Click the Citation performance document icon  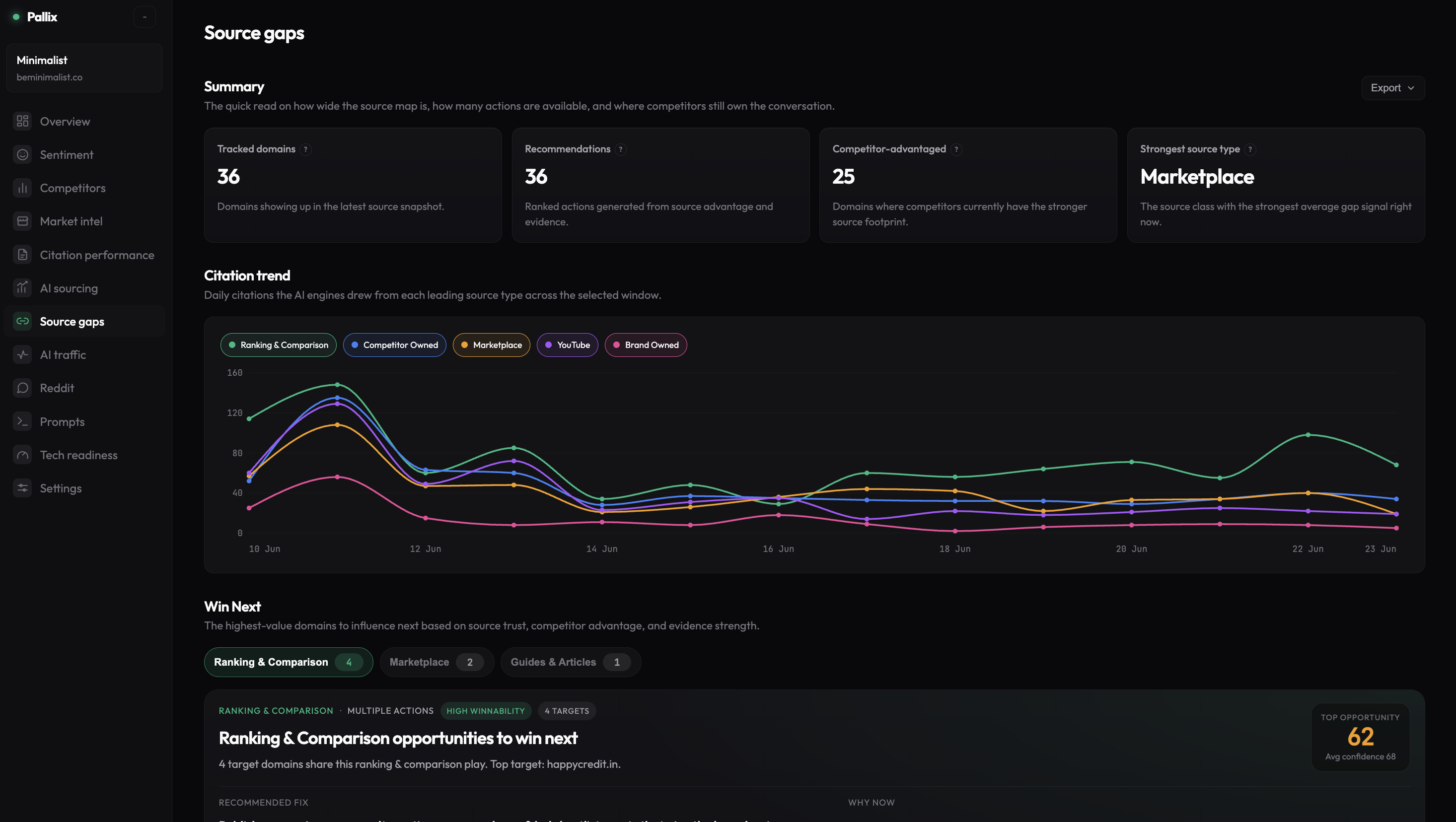tap(23, 255)
